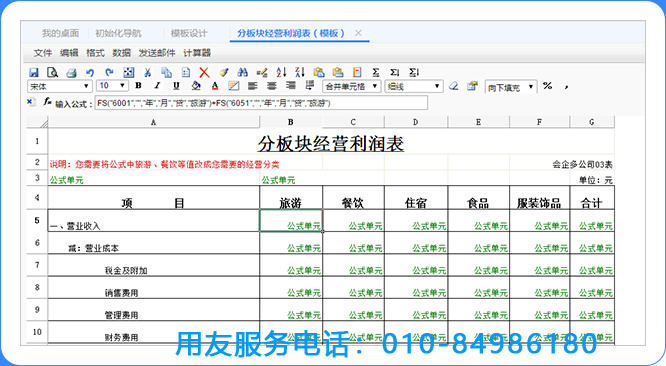Toggle underline formatting
The image size is (666, 366).
[x=176, y=86]
